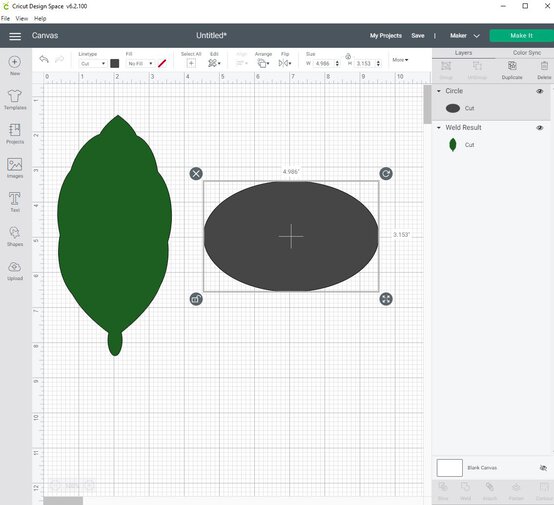554x505 pixels.
Task: Open the Flip dropdown
Action: click(285, 63)
